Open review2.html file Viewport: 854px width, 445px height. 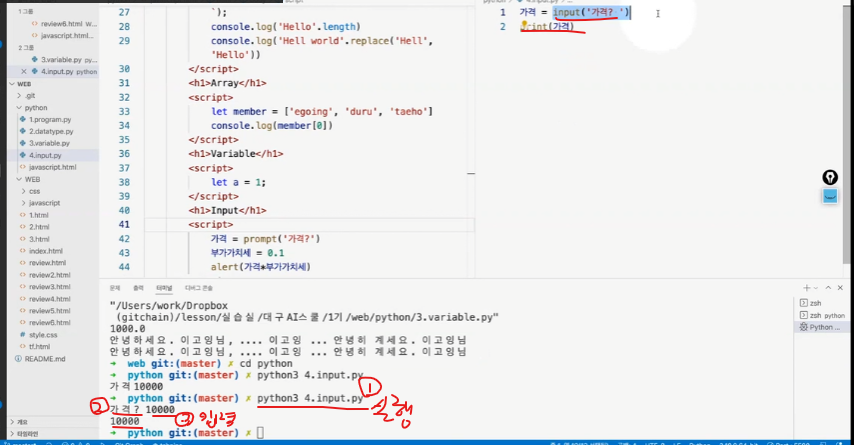pos(50,275)
